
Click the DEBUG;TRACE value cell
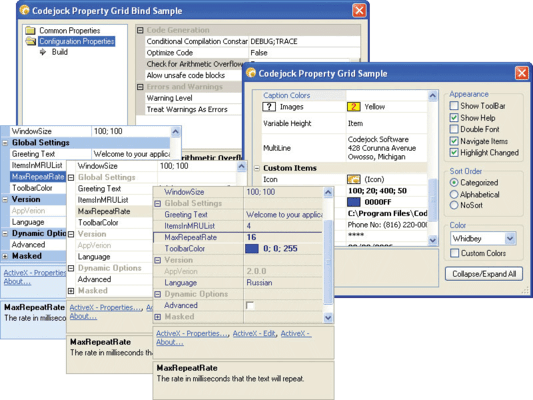304,41
